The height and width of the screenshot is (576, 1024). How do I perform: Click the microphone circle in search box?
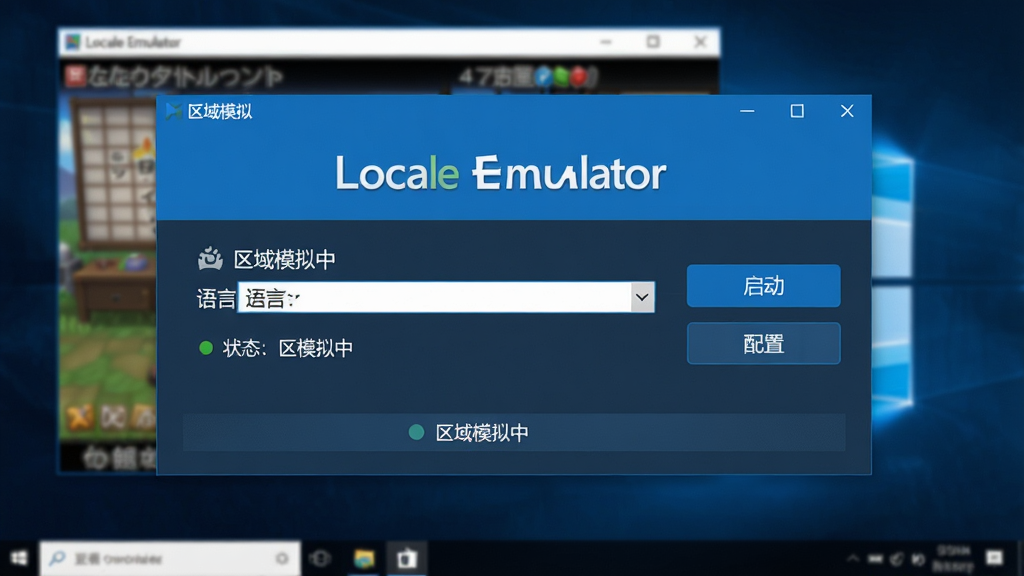click(x=282, y=558)
